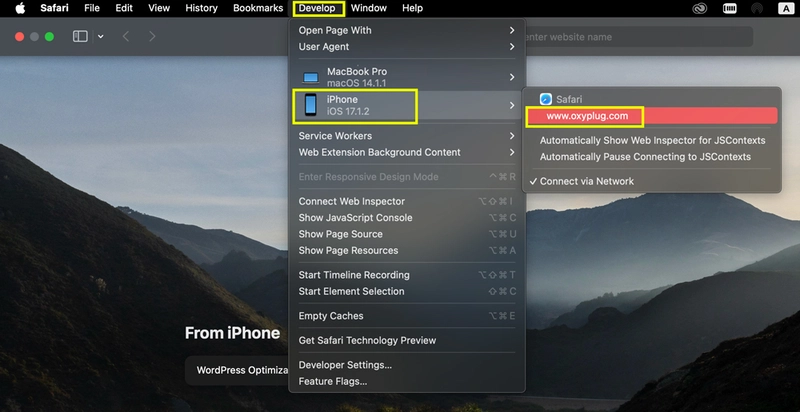The height and width of the screenshot is (412, 800).
Task: Expand User Agent submenu
Action: pos(407,46)
